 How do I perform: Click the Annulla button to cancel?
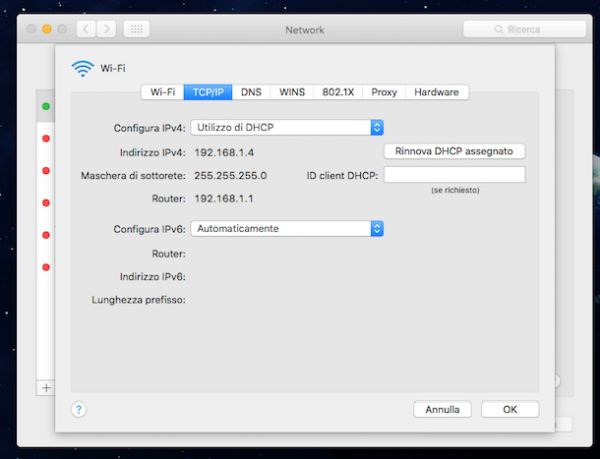[x=442, y=409]
